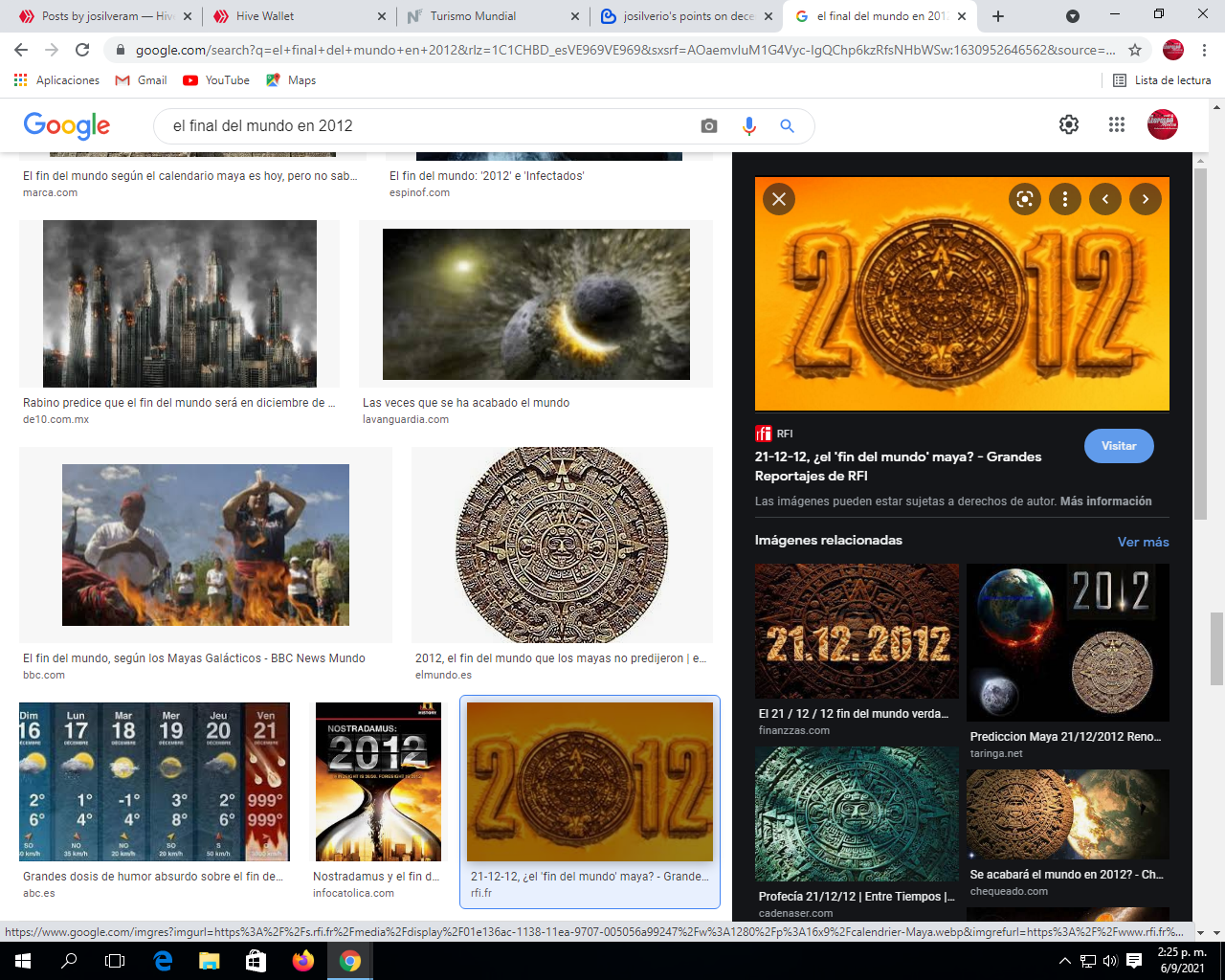
Task: Open Edge browser from taskbar
Action: point(163,961)
